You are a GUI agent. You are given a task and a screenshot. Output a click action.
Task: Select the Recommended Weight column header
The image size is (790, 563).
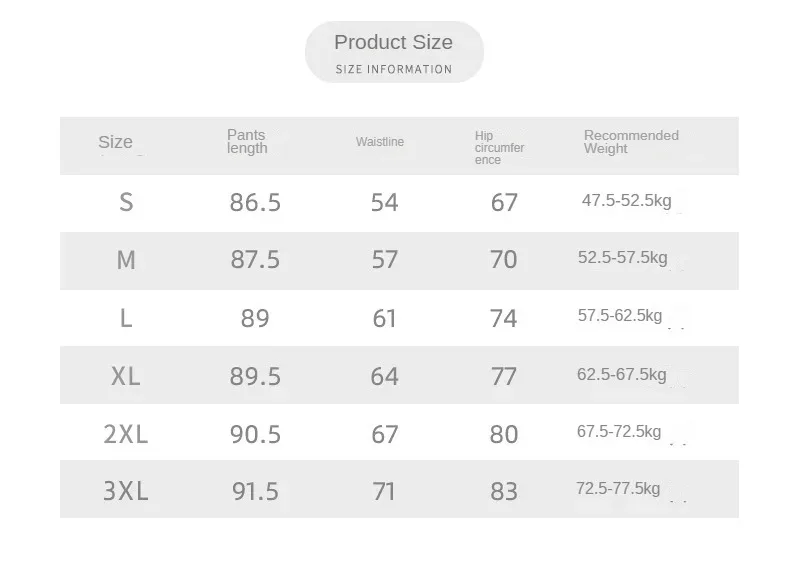point(631,142)
